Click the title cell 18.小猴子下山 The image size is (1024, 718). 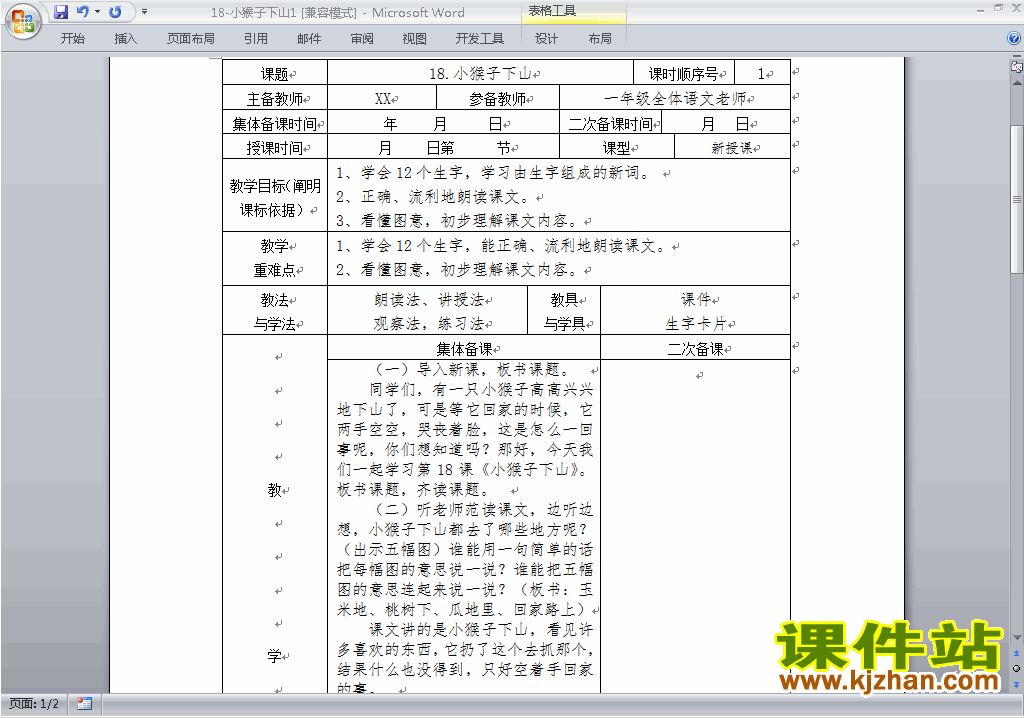[x=481, y=73]
